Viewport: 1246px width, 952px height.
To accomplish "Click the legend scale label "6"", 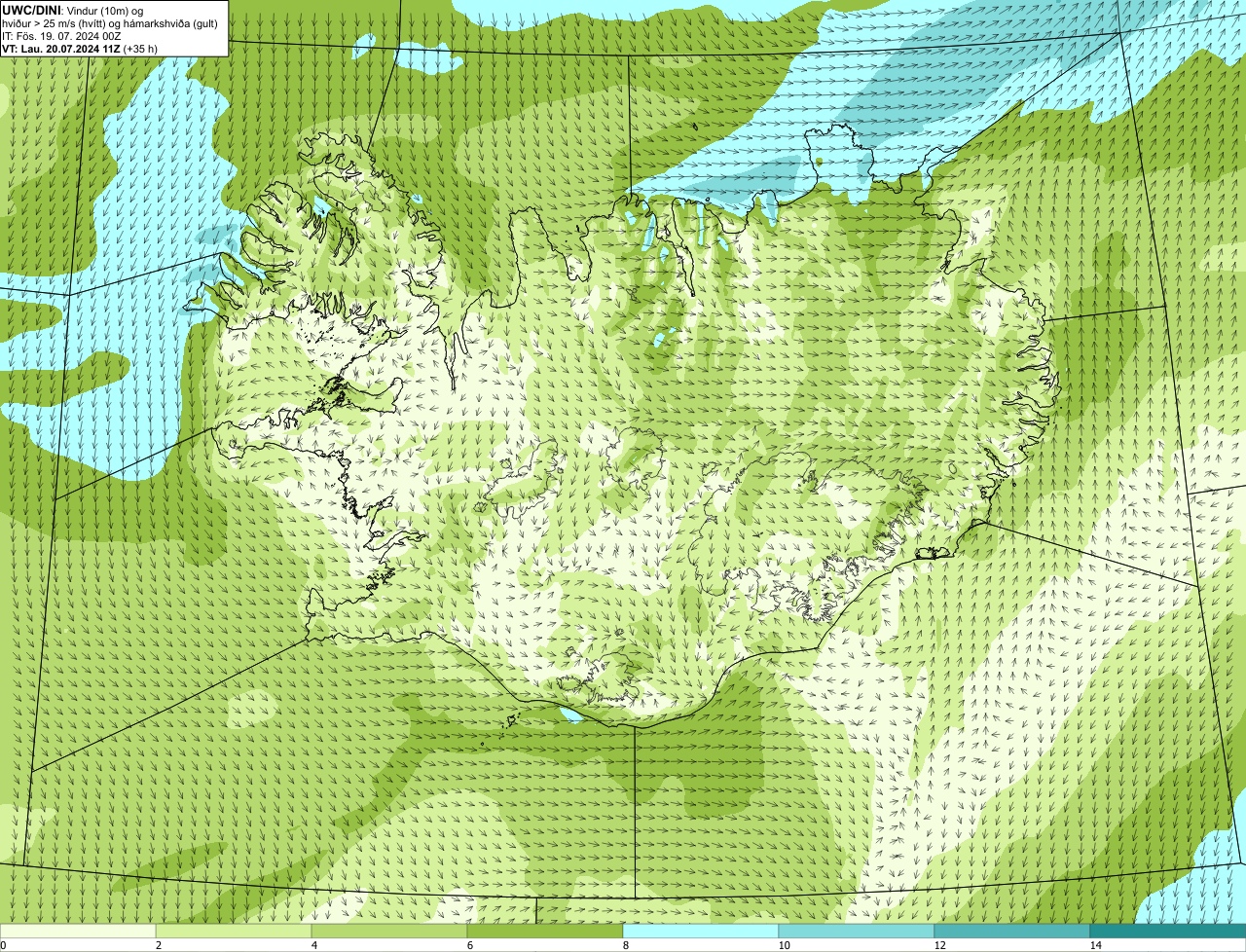I will [x=469, y=945].
